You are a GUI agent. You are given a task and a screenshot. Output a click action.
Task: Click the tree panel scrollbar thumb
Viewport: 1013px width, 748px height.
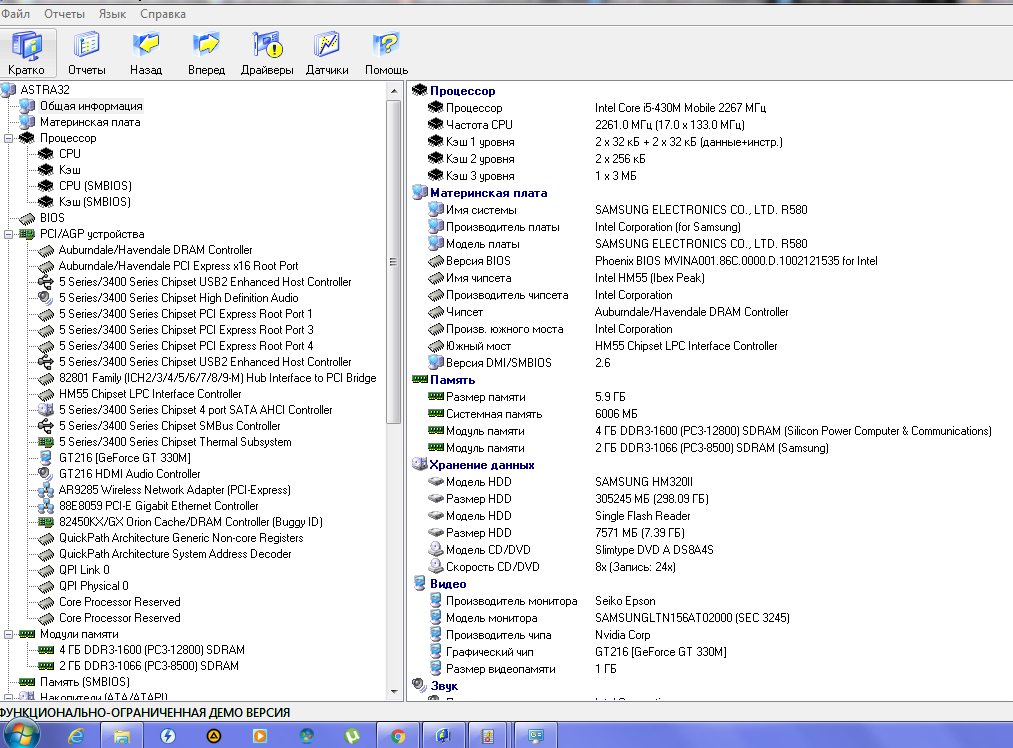tap(393, 262)
